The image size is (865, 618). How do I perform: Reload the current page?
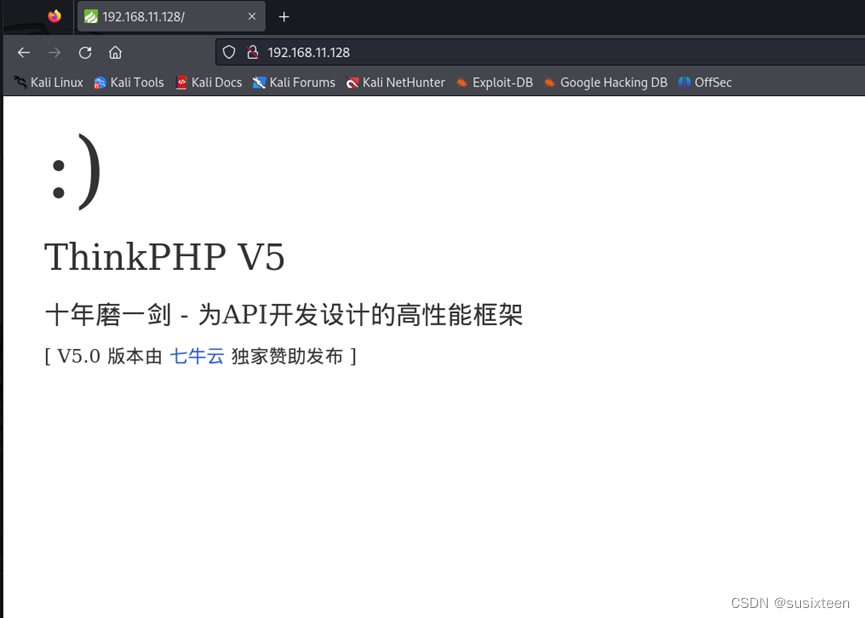(85, 52)
